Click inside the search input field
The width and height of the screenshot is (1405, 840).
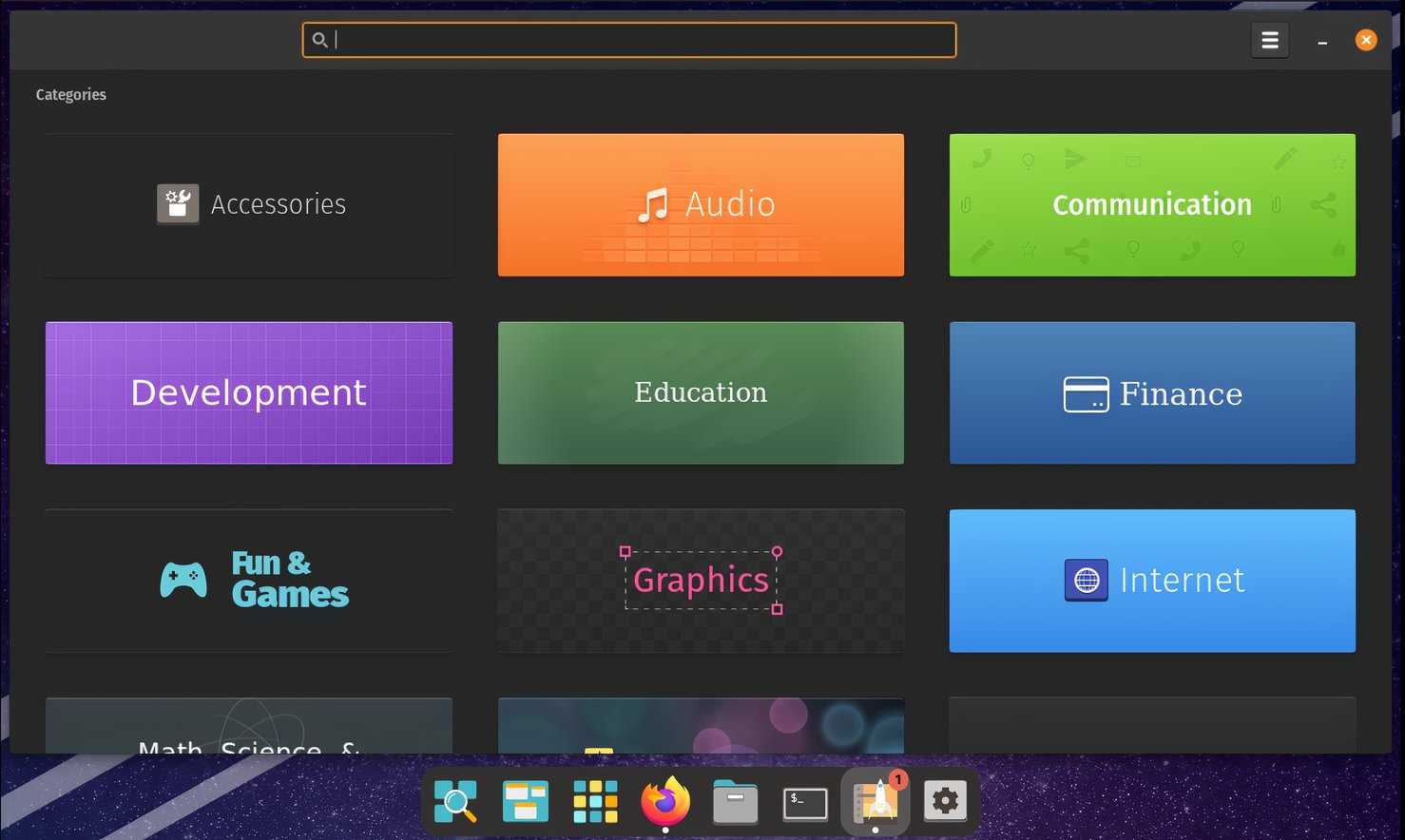tap(629, 39)
